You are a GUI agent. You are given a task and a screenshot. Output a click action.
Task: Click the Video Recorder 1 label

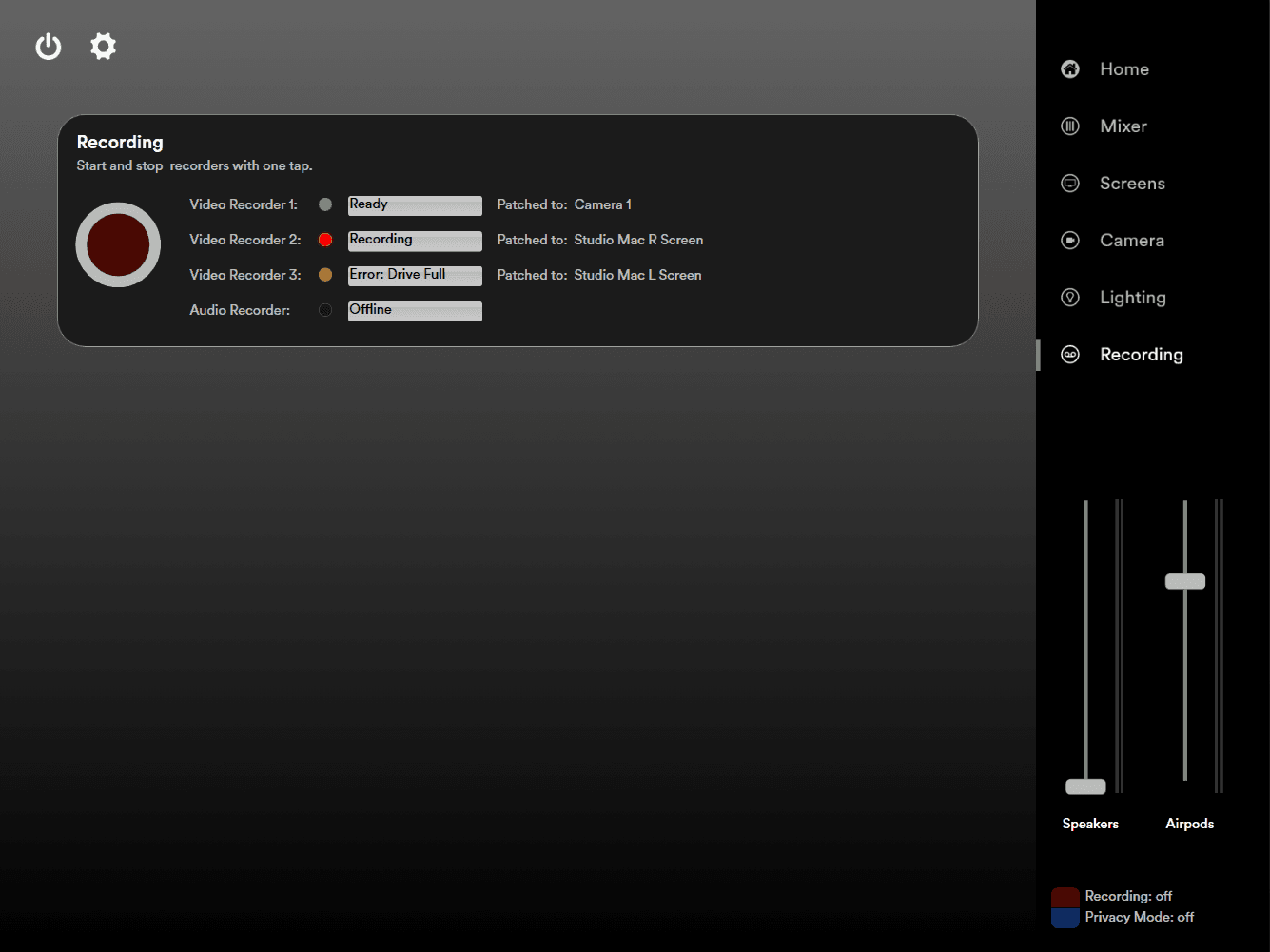click(244, 204)
